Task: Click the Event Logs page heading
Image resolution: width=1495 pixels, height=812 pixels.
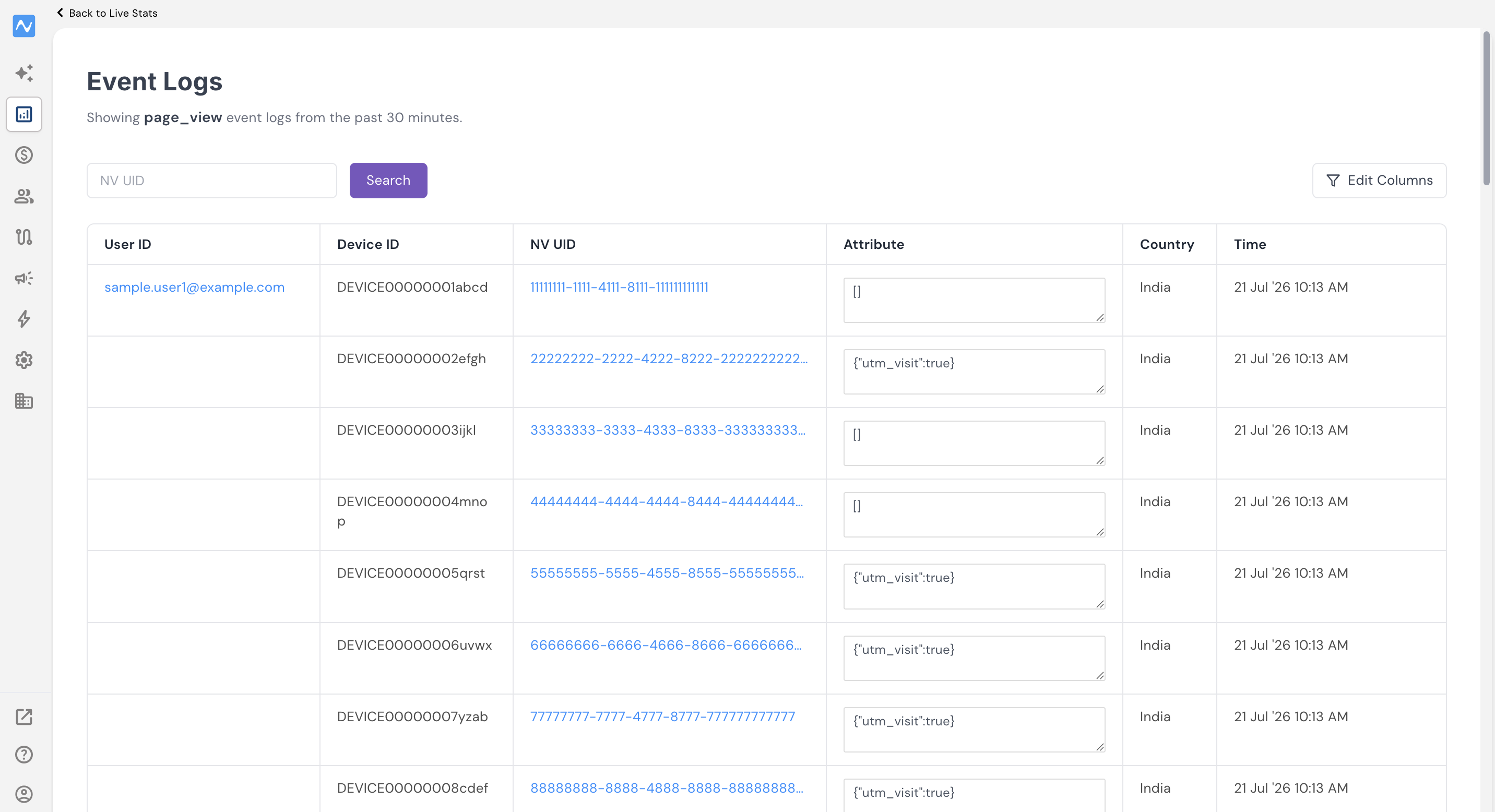Action: tap(155, 81)
